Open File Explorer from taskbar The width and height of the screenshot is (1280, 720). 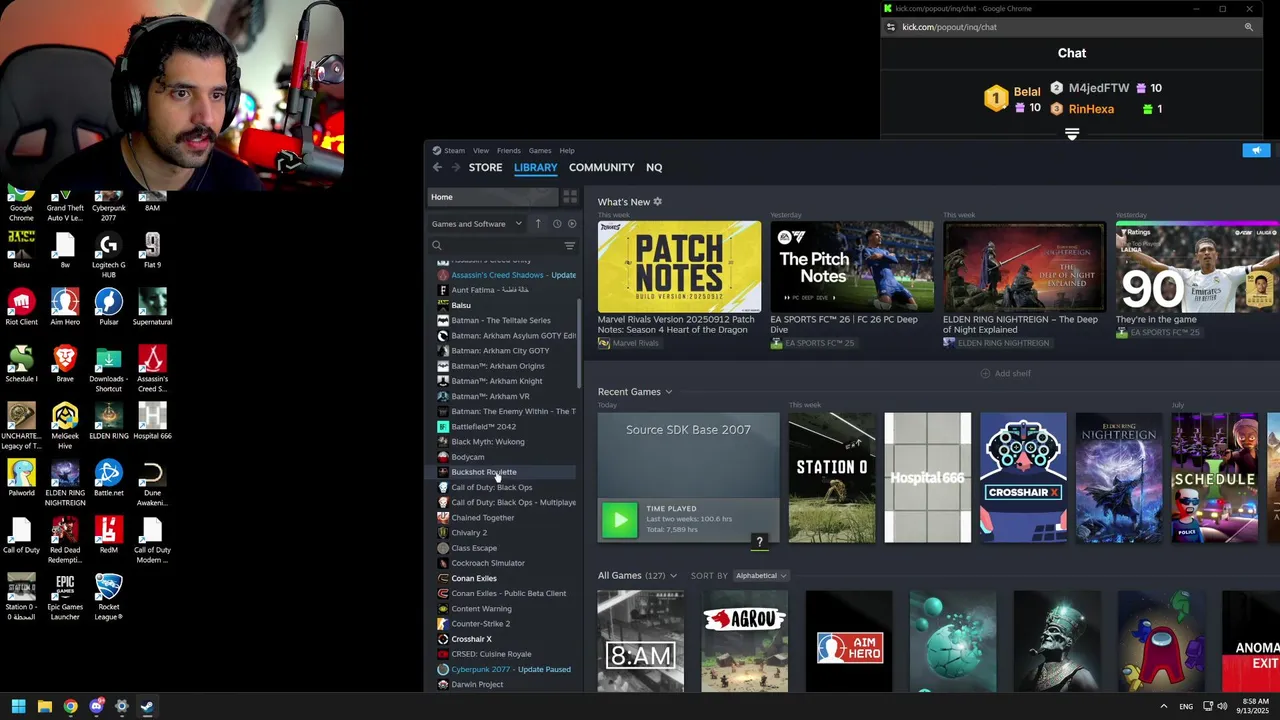44,706
